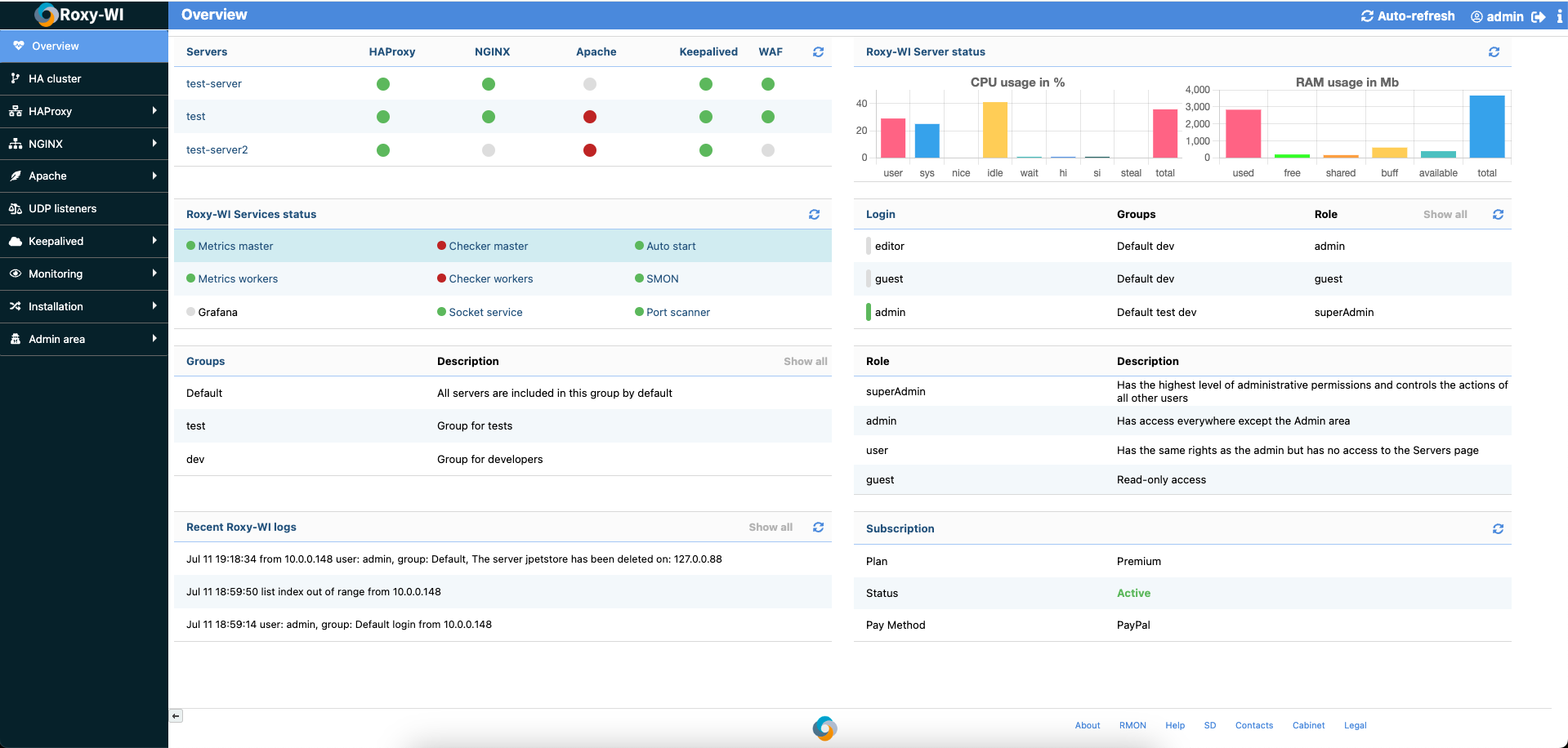Click the Roxy-WI logo in sidebar header
Screen dimensions: 1568x748
click(x=79, y=15)
